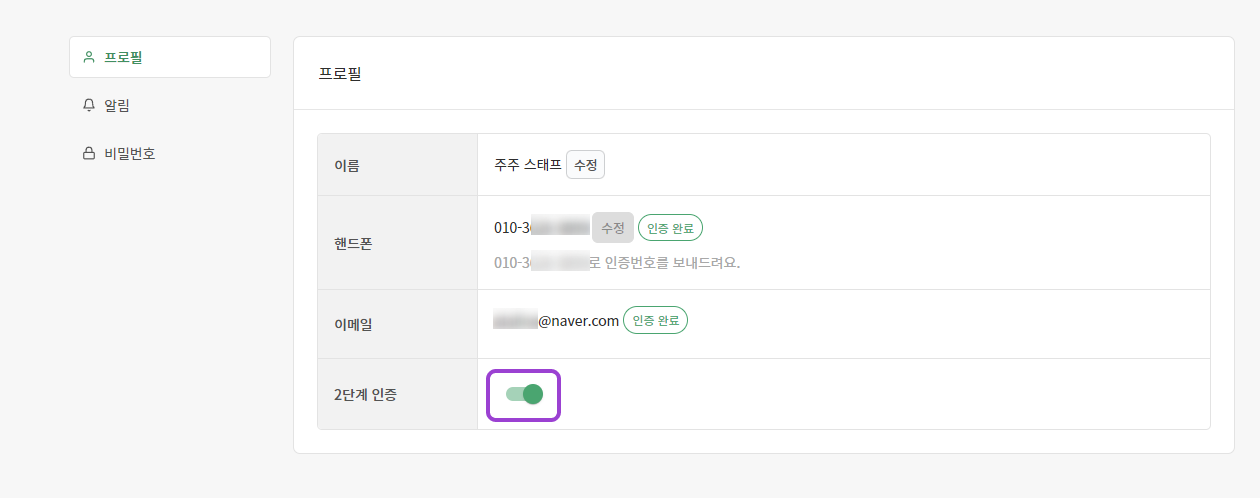Click the gray 수정 button beside phone number
Screen dimensions: 1260x498
(x=612, y=227)
